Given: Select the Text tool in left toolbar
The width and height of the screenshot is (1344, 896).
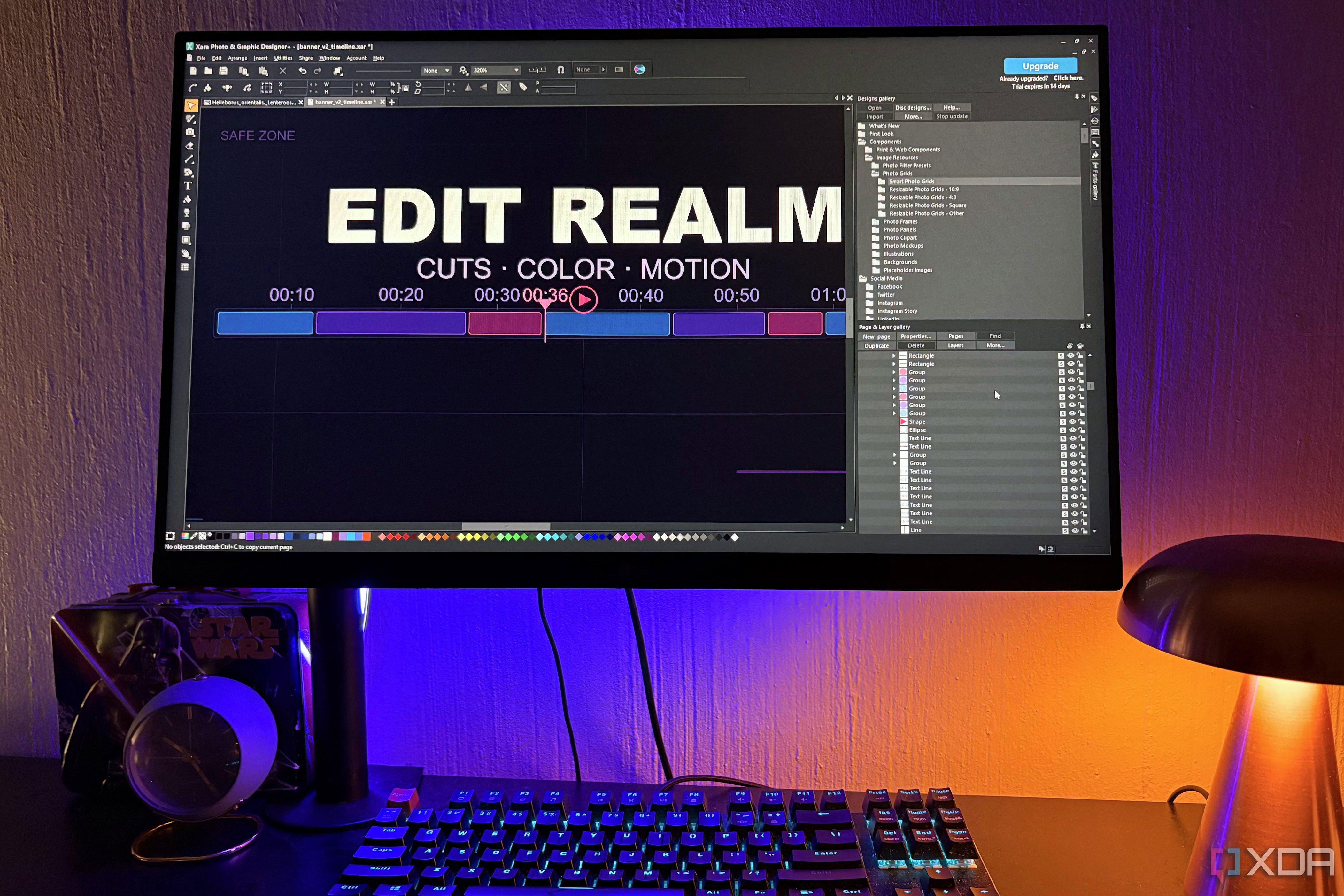Looking at the screenshot, I should [188, 186].
